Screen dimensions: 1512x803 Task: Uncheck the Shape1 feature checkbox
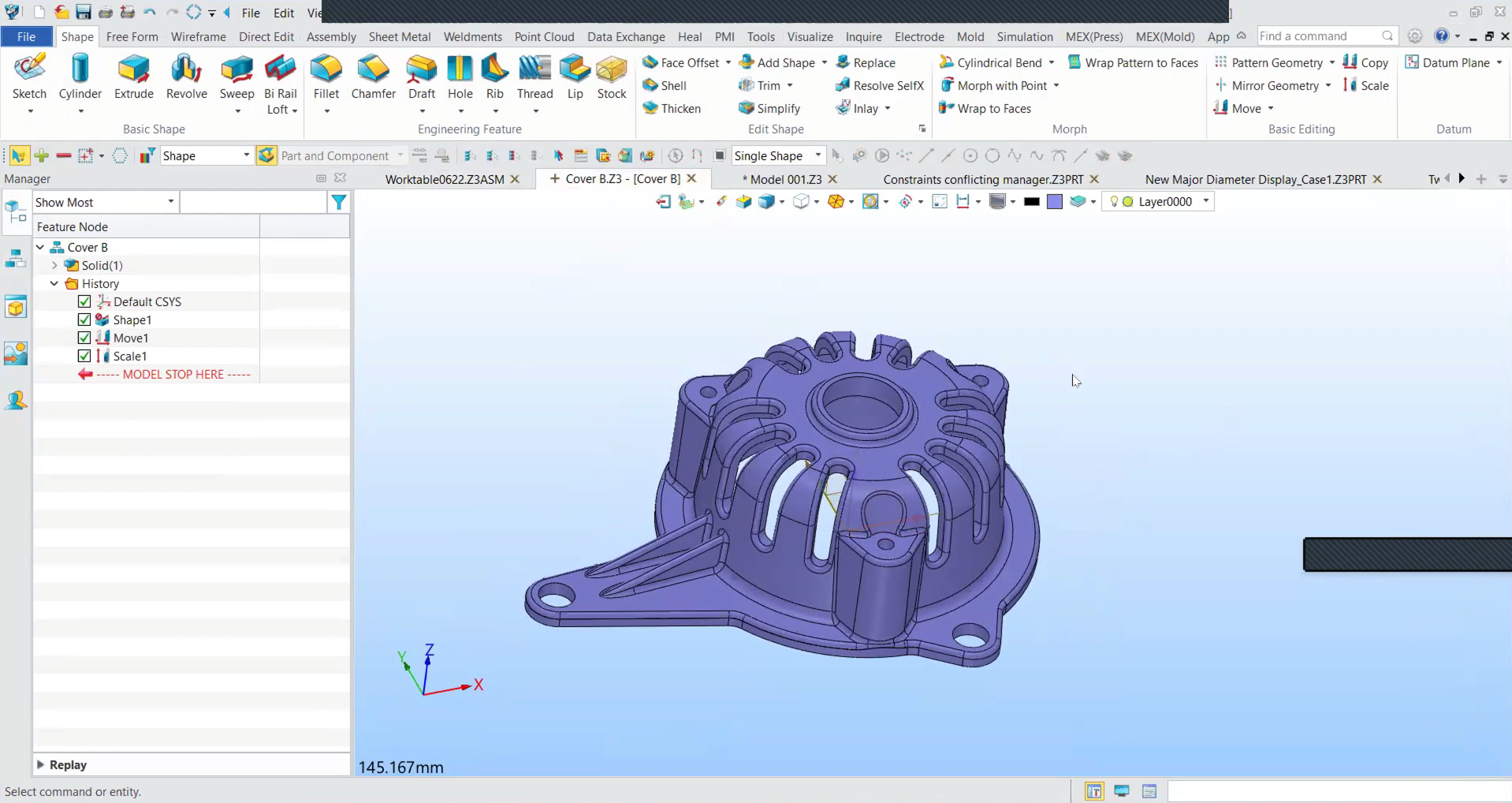[x=84, y=319]
